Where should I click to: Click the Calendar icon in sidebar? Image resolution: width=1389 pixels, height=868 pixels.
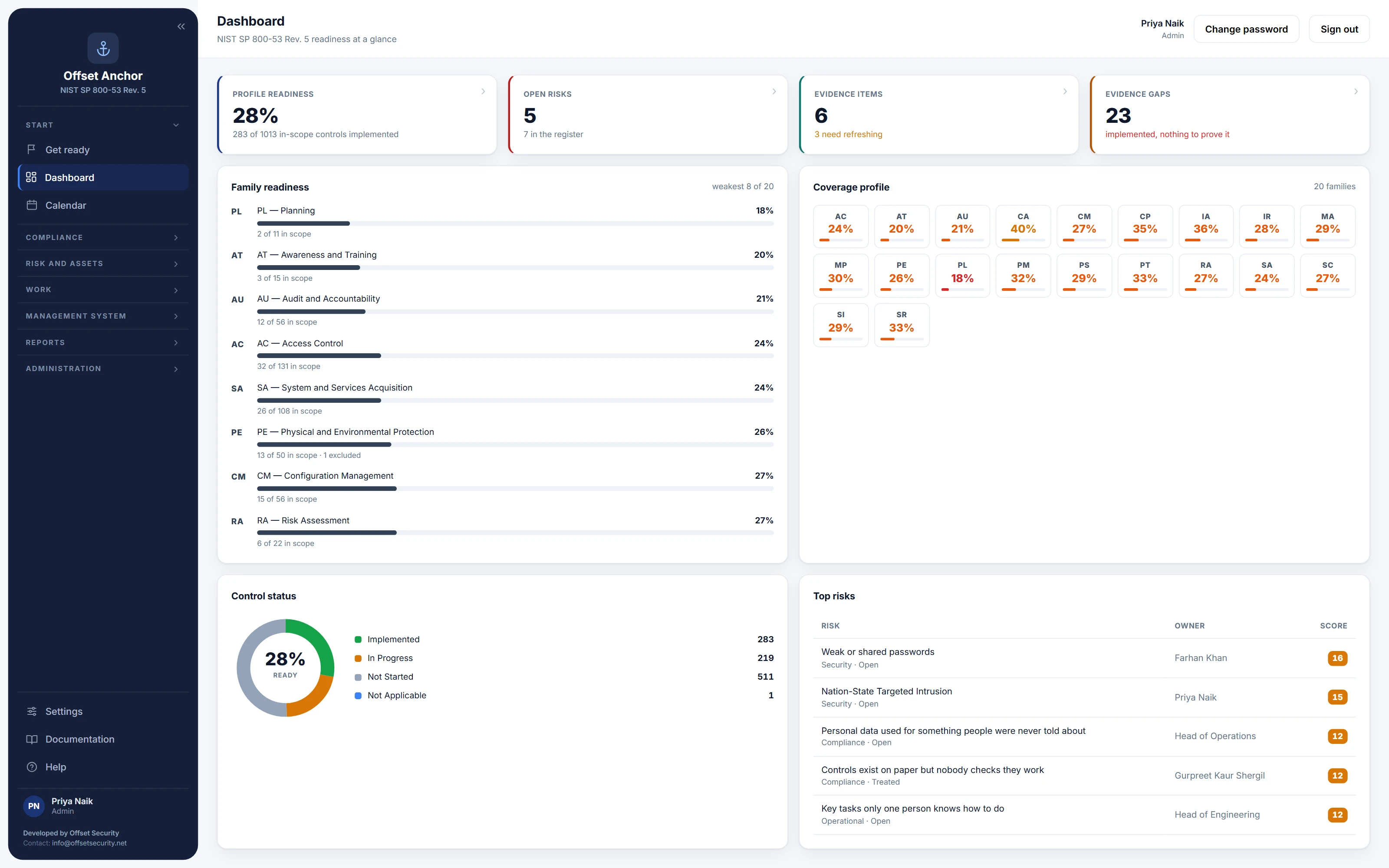(x=32, y=205)
